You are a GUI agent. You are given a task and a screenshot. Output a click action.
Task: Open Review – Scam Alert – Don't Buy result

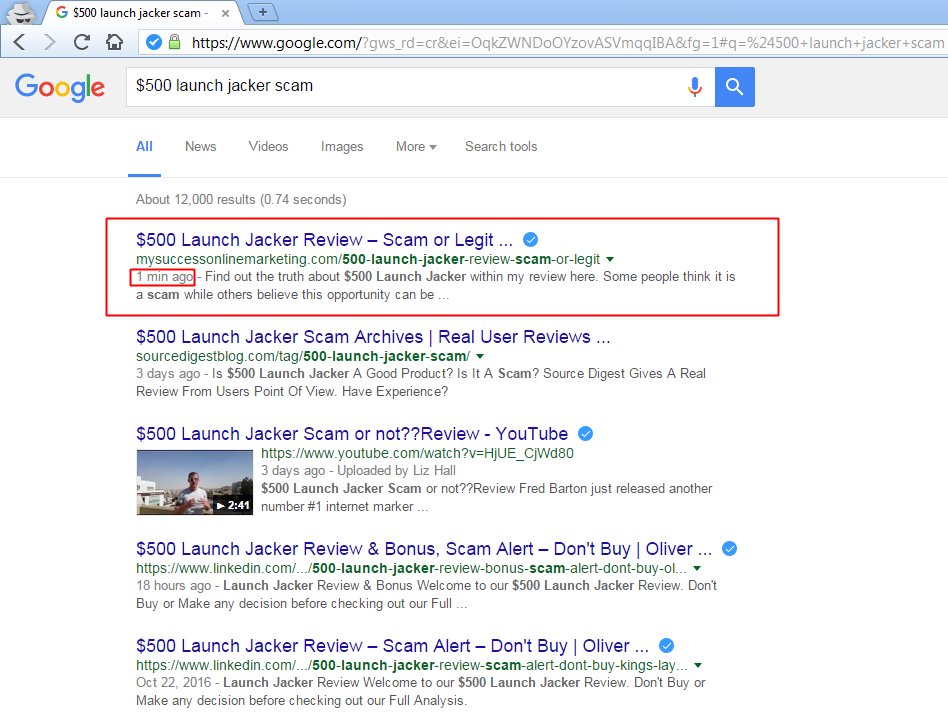pos(392,646)
